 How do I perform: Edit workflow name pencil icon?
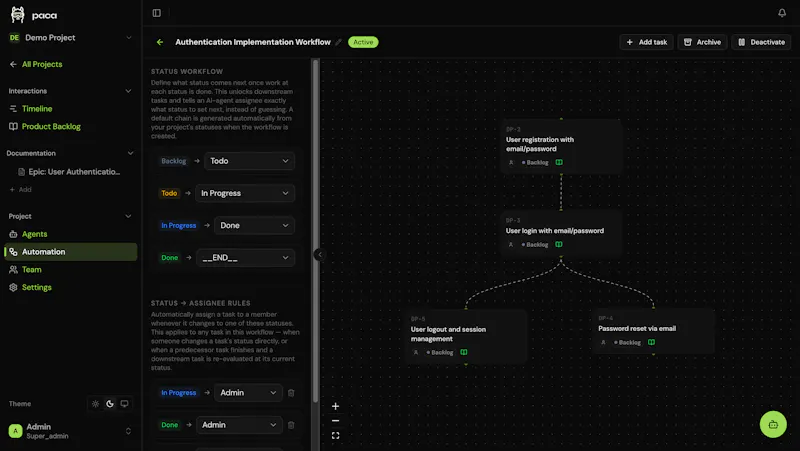click(338, 42)
